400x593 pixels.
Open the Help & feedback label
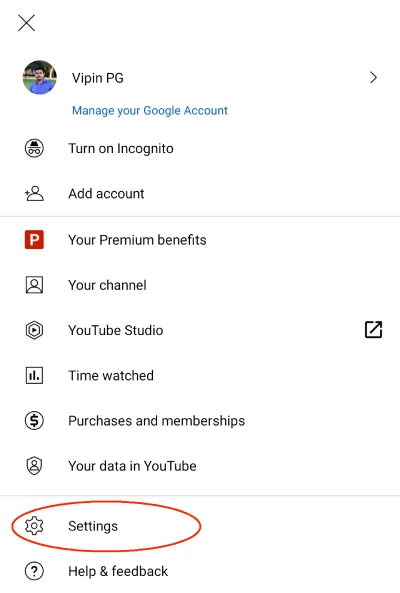118,571
